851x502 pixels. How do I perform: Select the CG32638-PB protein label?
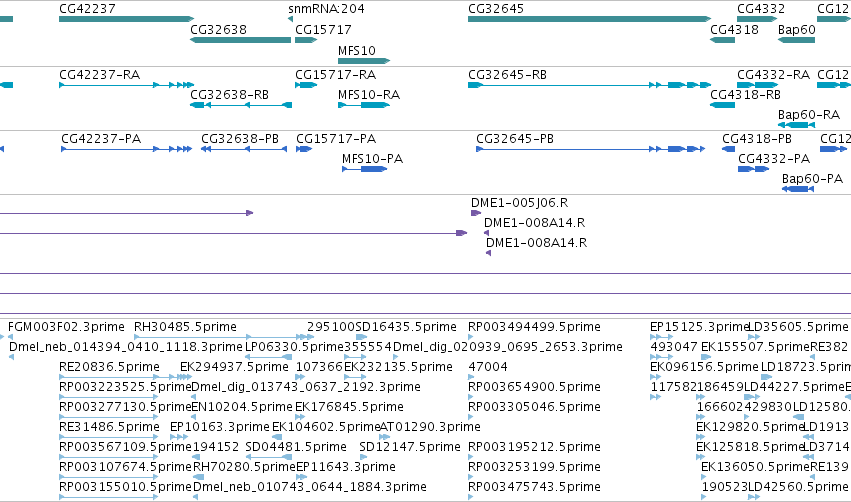tap(240, 138)
